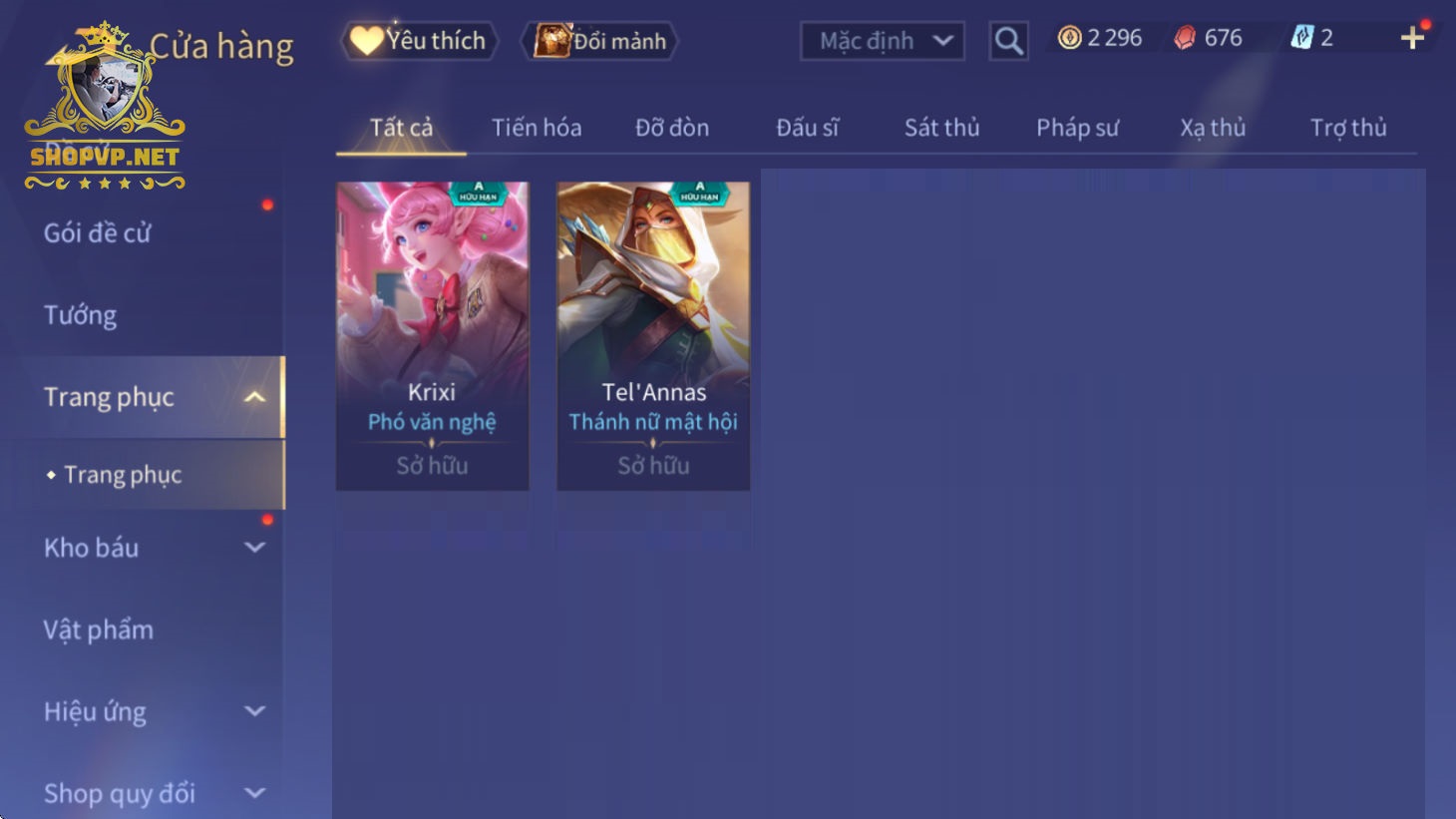Viewport: 1456px width, 819px height.
Task: Switch to the Pháp sư tab
Action: [1077, 128]
